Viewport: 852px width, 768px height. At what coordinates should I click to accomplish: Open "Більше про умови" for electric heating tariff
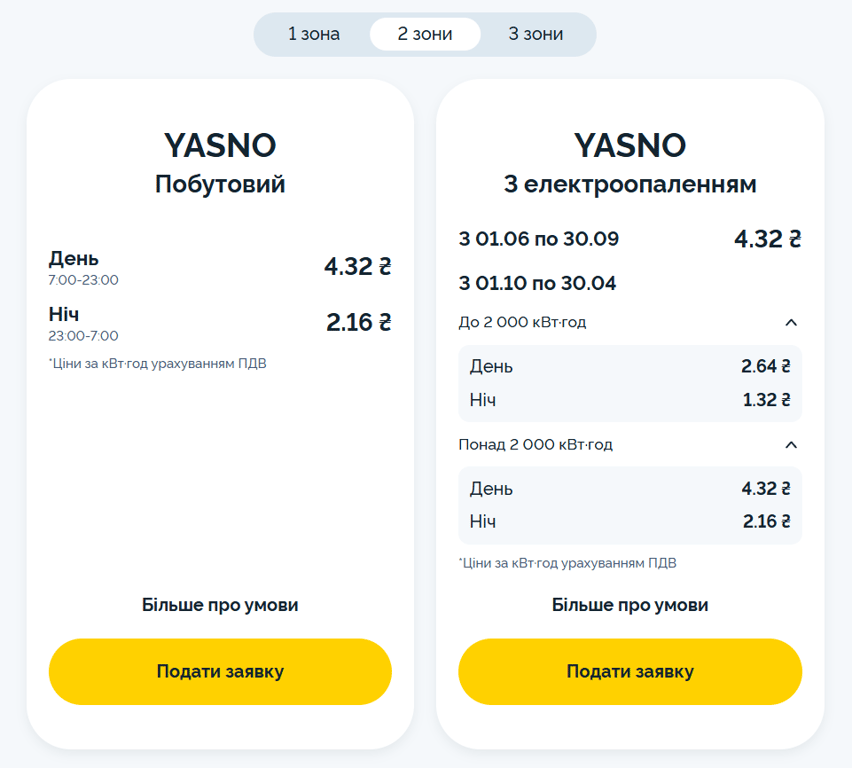(630, 605)
